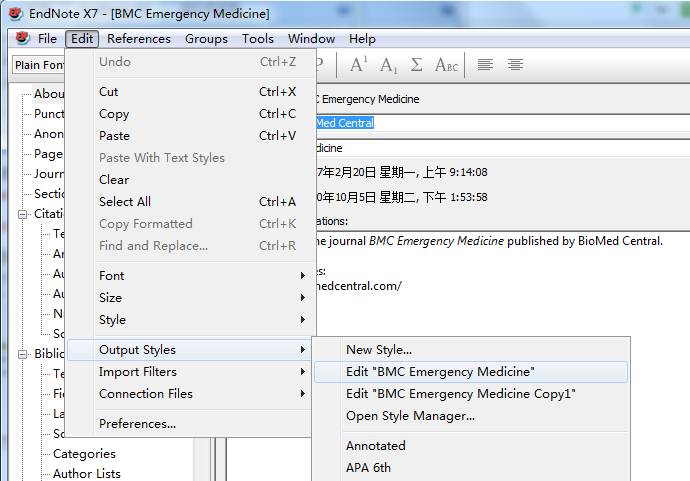Open the References menu

pyautogui.click(x=139, y=39)
